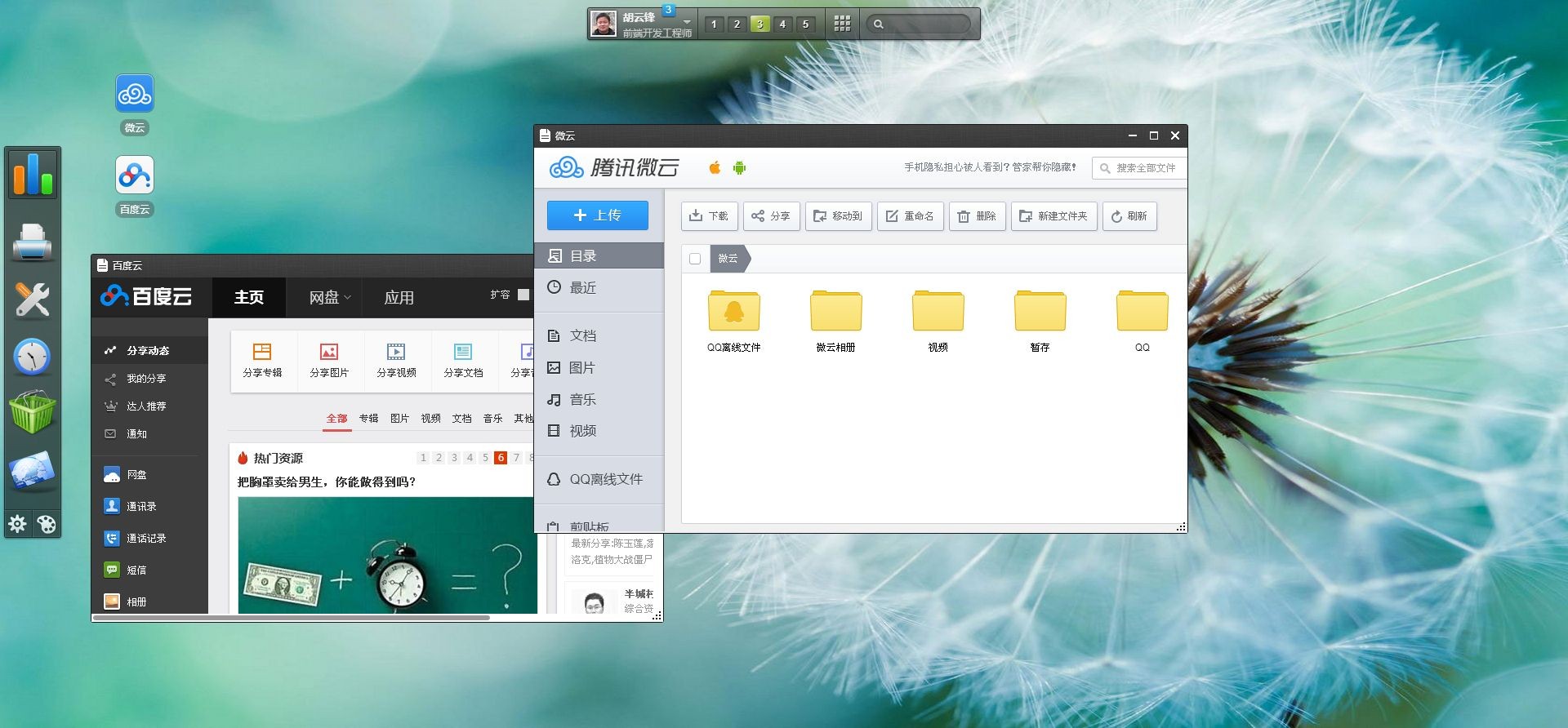Switch to desktop 5 in the top bar
The width and height of the screenshot is (1568, 728).
805,24
